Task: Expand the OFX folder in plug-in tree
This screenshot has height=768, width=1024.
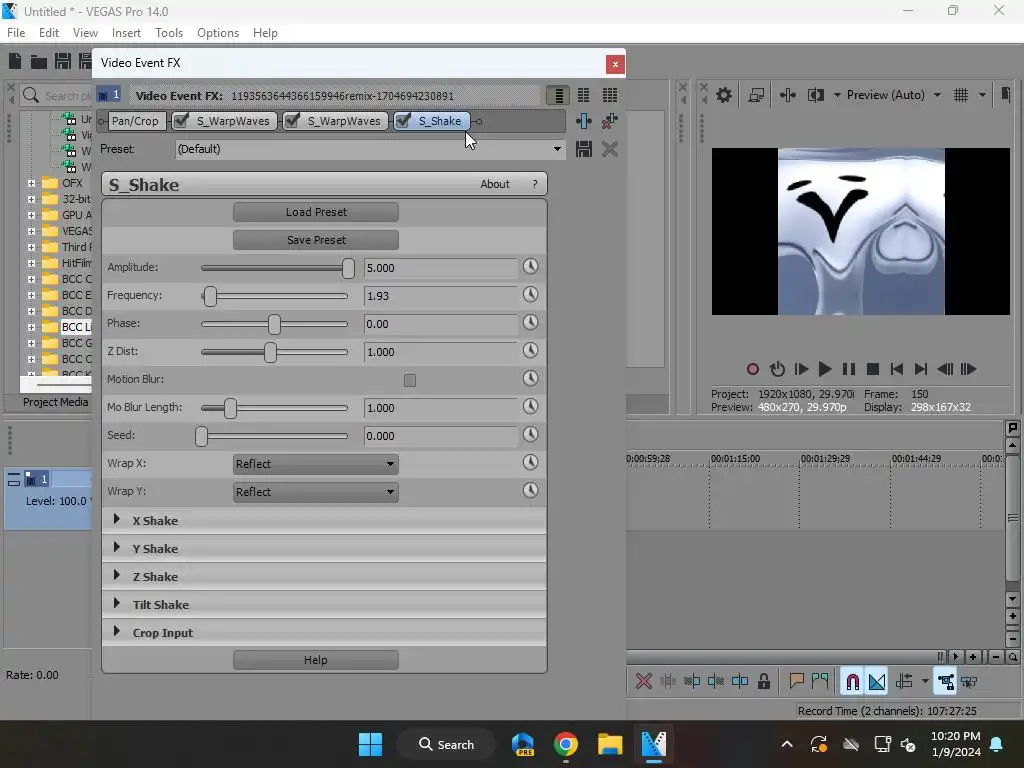Action: point(31,184)
